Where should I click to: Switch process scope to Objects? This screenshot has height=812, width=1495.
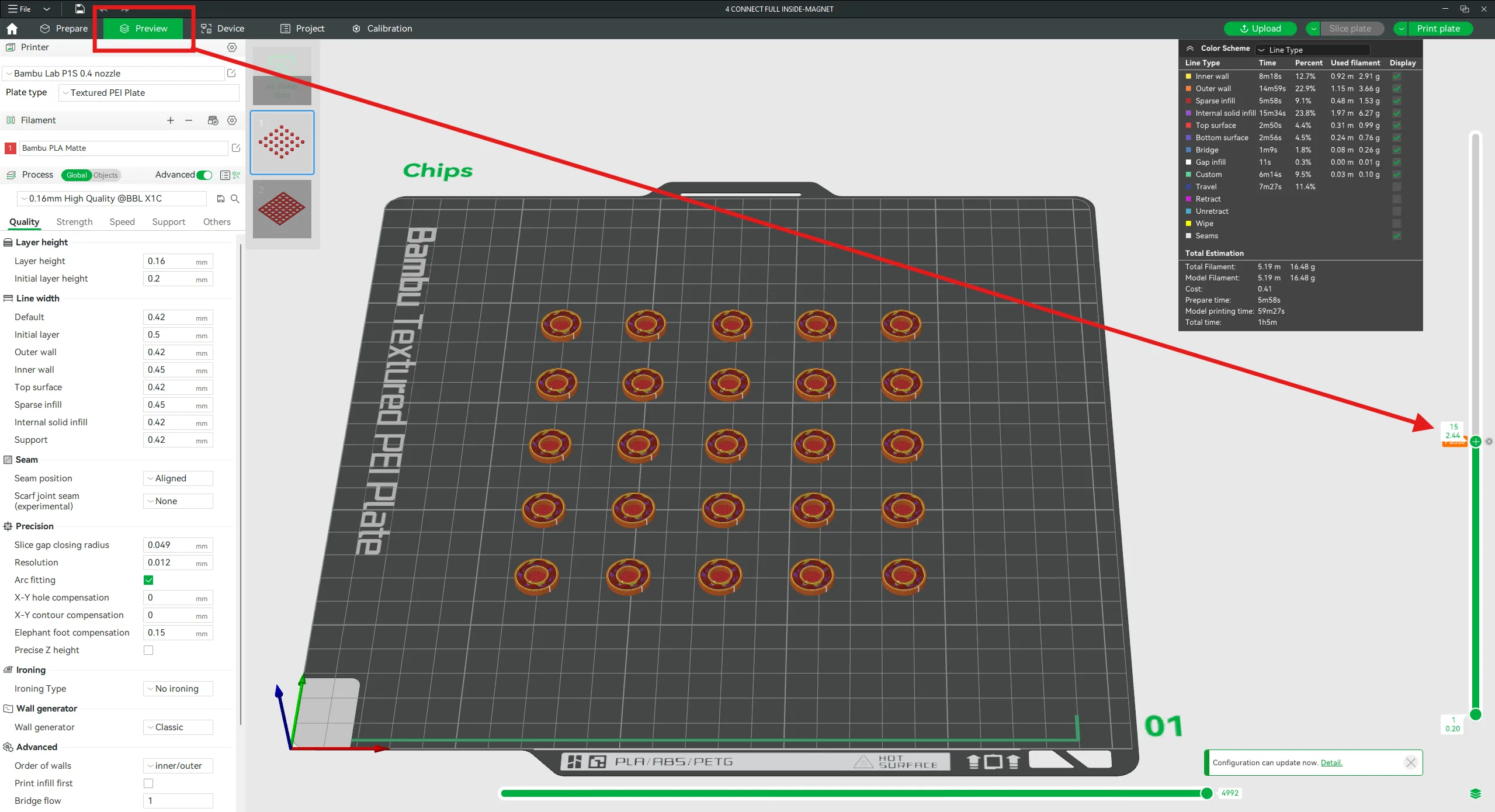pyautogui.click(x=106, y=175)
